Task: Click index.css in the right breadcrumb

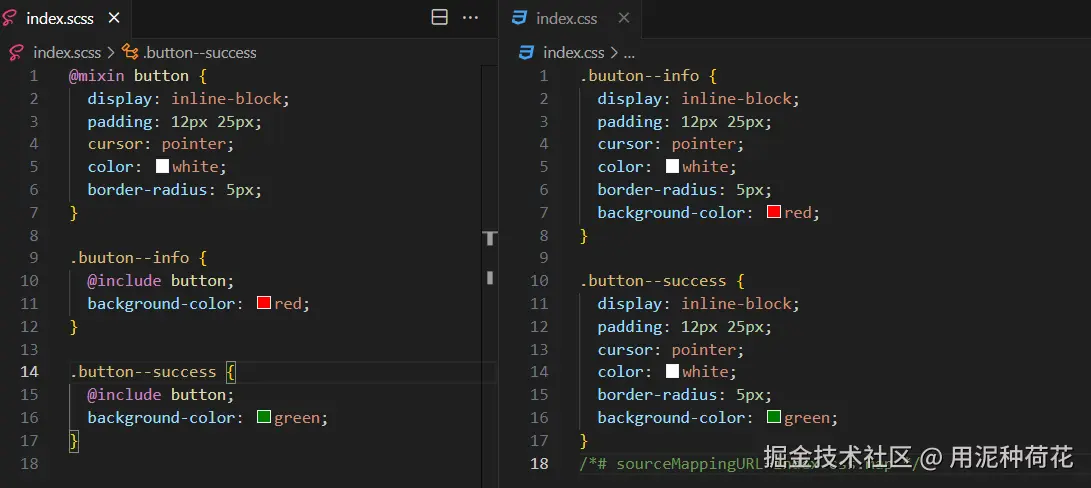Action: 573,52
